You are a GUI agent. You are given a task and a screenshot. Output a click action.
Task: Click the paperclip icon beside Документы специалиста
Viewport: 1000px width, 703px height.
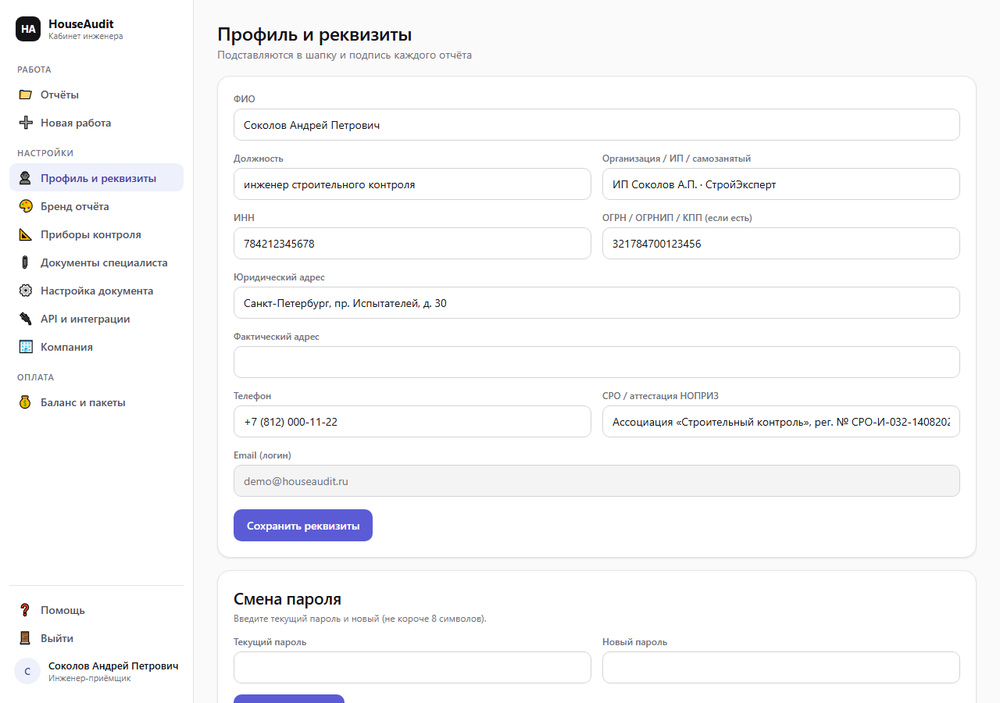pos(26,262)
